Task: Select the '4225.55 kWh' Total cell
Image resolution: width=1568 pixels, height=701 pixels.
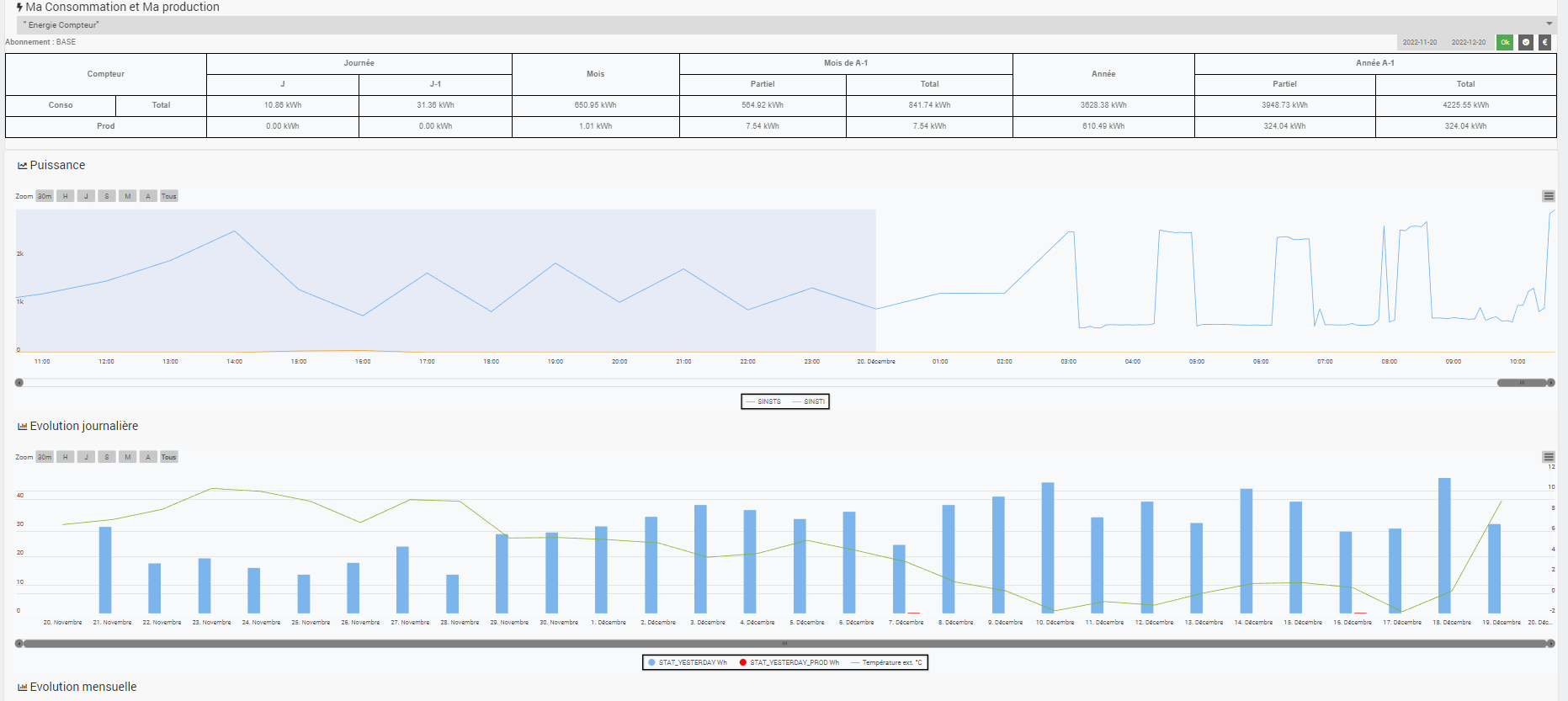Action: [1466, 105]
